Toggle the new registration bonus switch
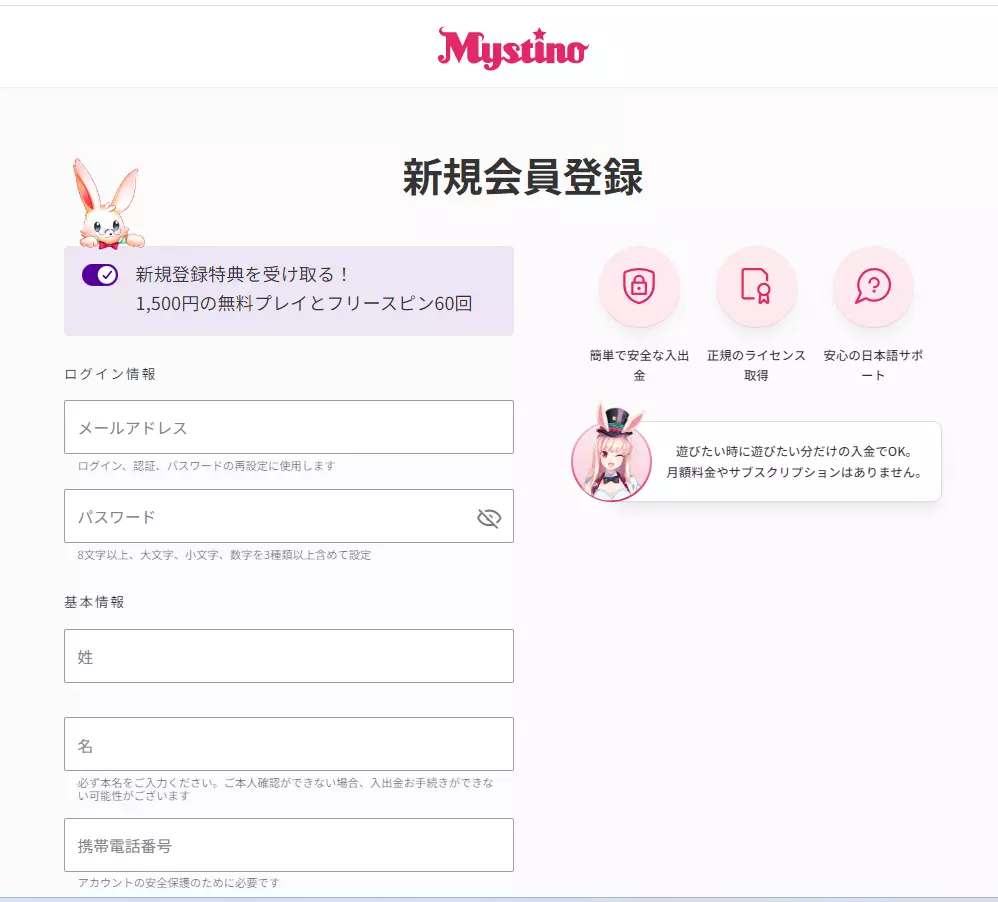998x902 pixels. click(100, 275)
